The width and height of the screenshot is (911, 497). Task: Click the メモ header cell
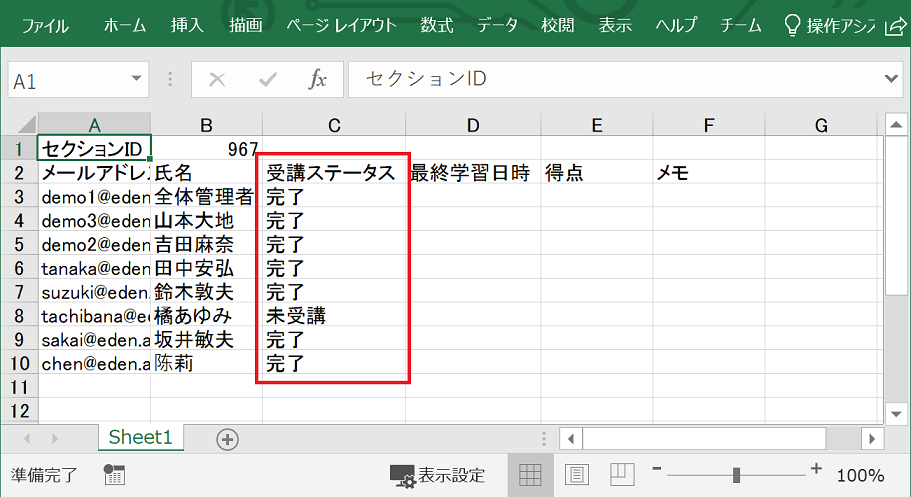pyautogui.click(x=709, y=173)
